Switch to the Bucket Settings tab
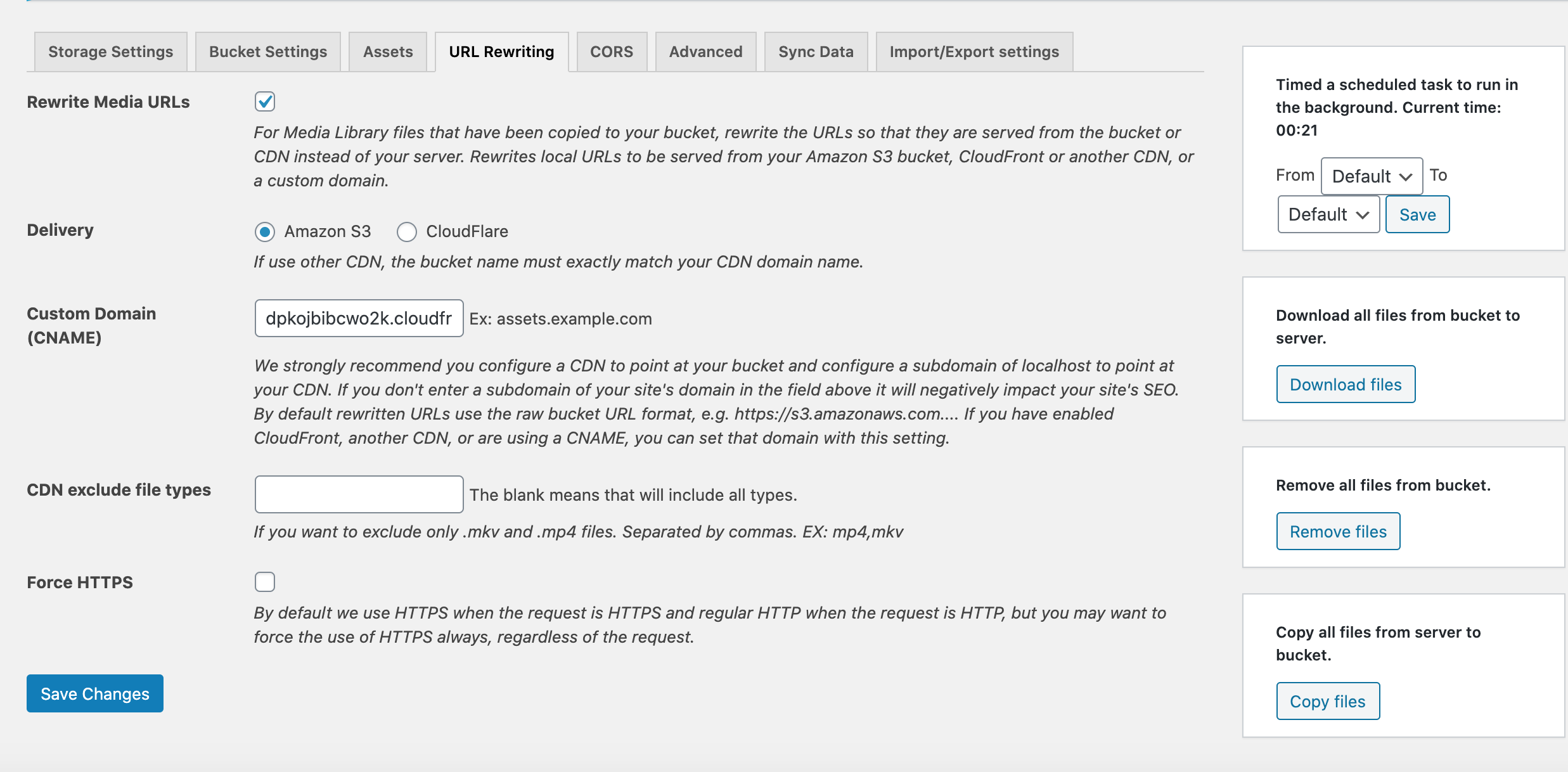 tap(268, 52)
